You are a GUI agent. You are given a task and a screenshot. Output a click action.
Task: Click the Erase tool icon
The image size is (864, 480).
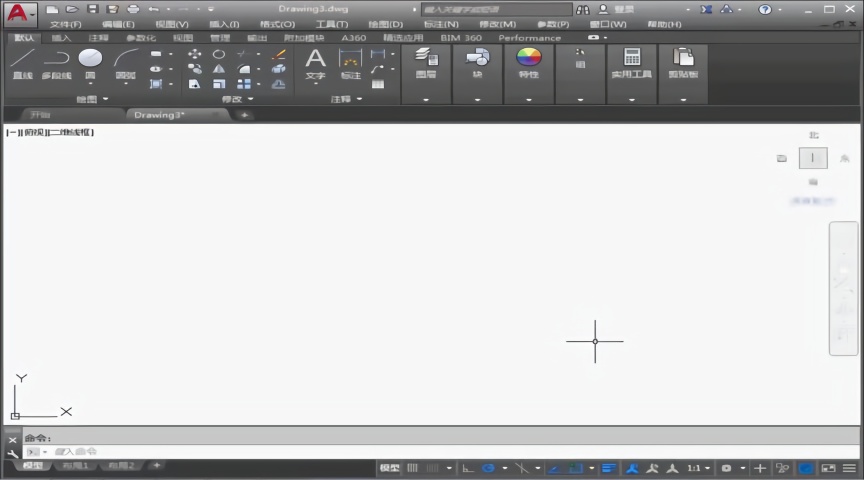point(279,54)
